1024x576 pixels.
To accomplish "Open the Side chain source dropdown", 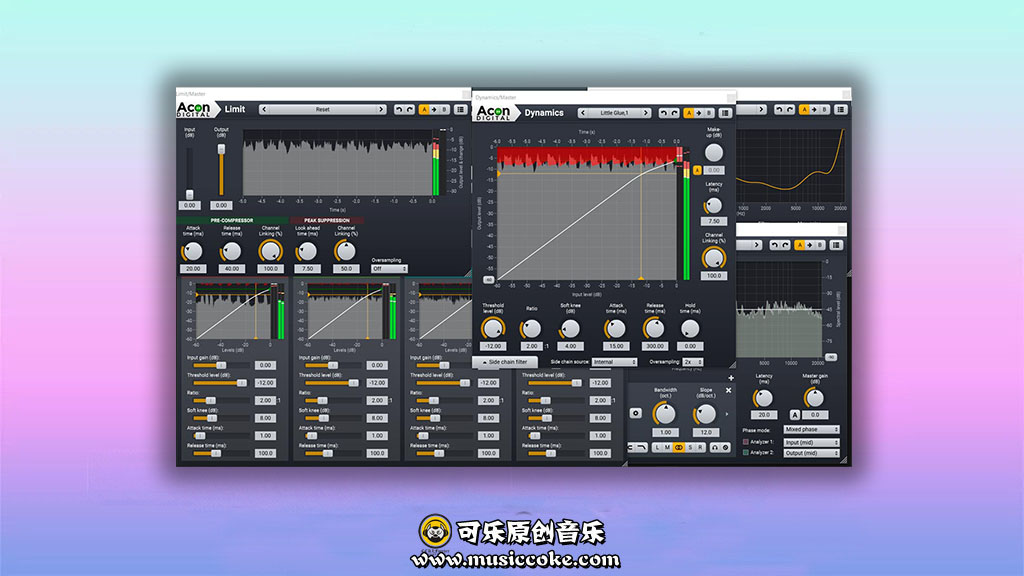I will [x=614, y=362].
